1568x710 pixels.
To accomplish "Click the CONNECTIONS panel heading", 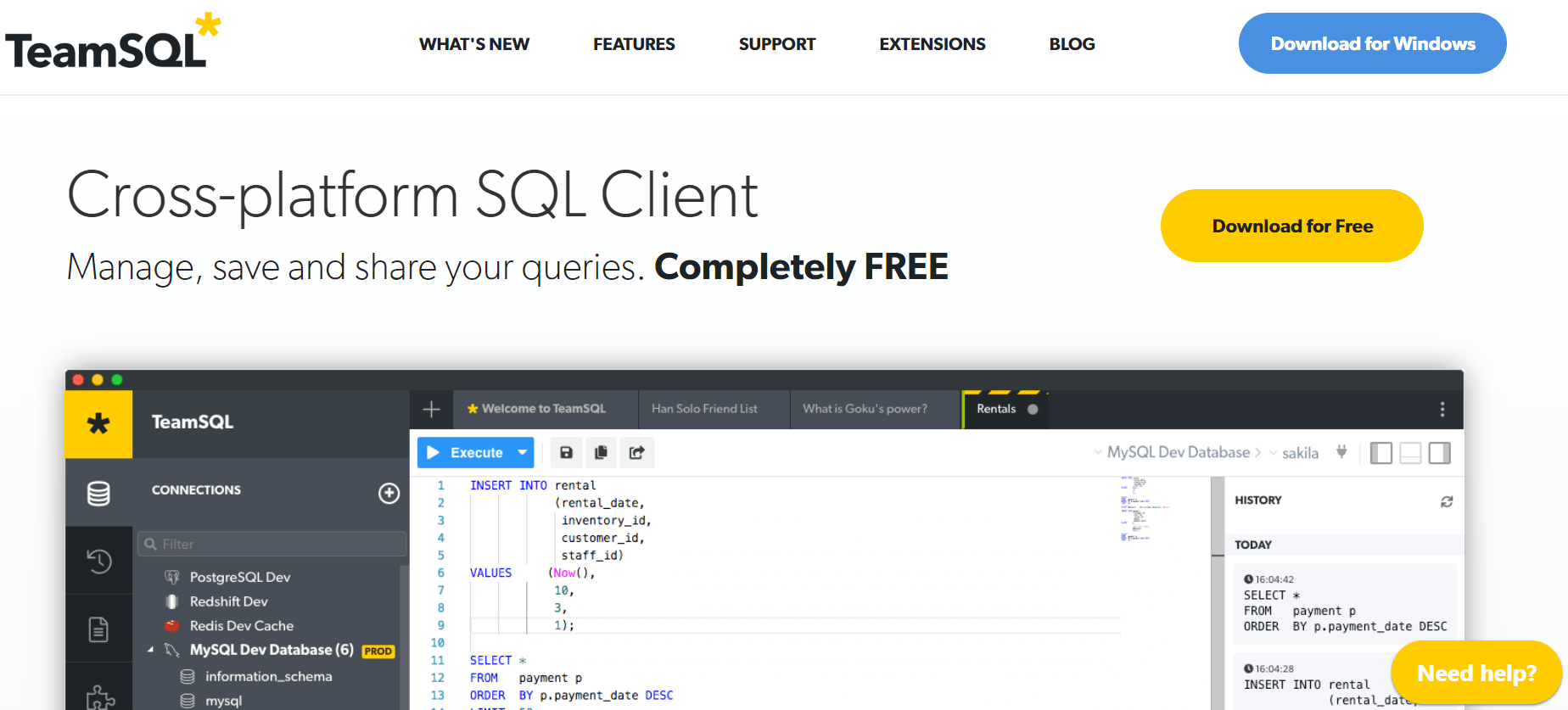I will [196, 490].
